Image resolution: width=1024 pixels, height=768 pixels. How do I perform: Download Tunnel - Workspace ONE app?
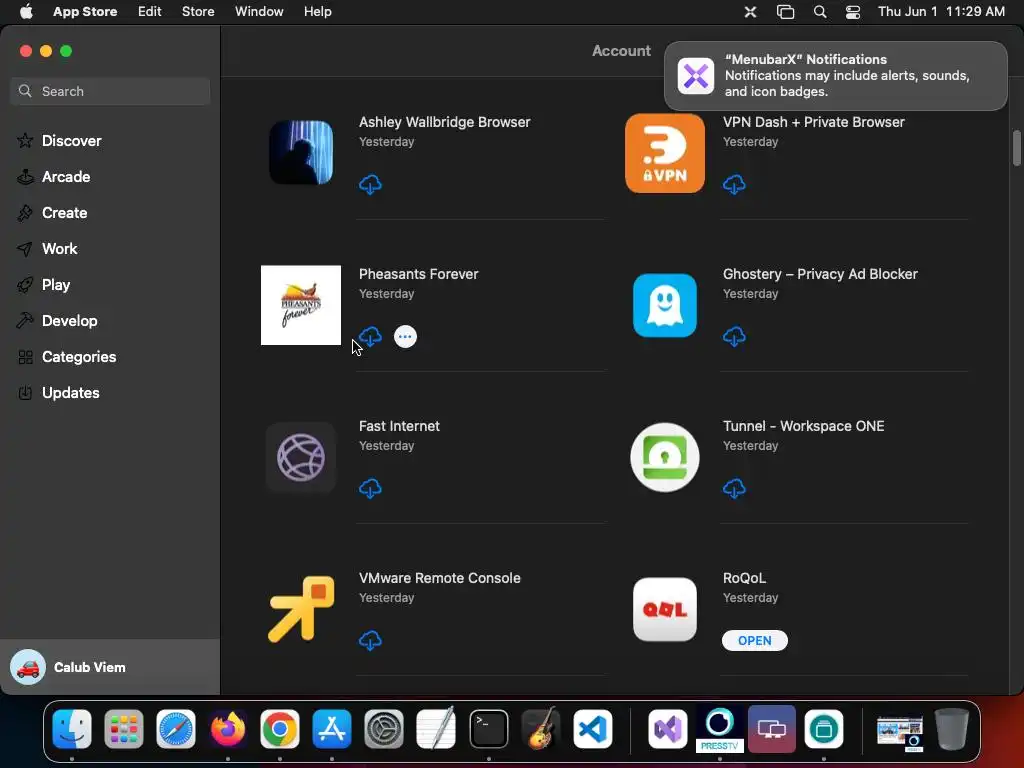point(734,488)
